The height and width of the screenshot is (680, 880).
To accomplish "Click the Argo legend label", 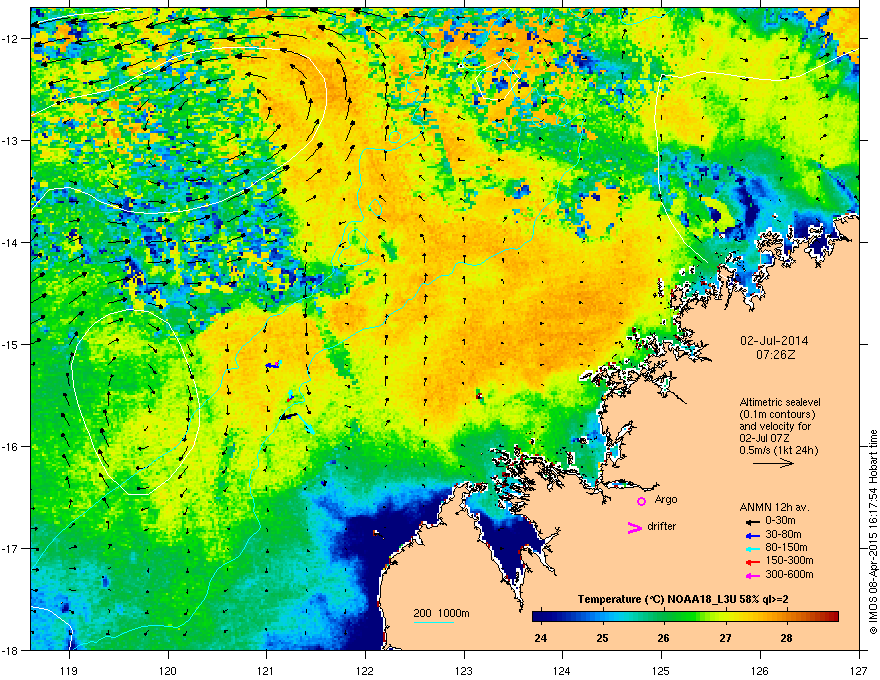I will (666, 500).
